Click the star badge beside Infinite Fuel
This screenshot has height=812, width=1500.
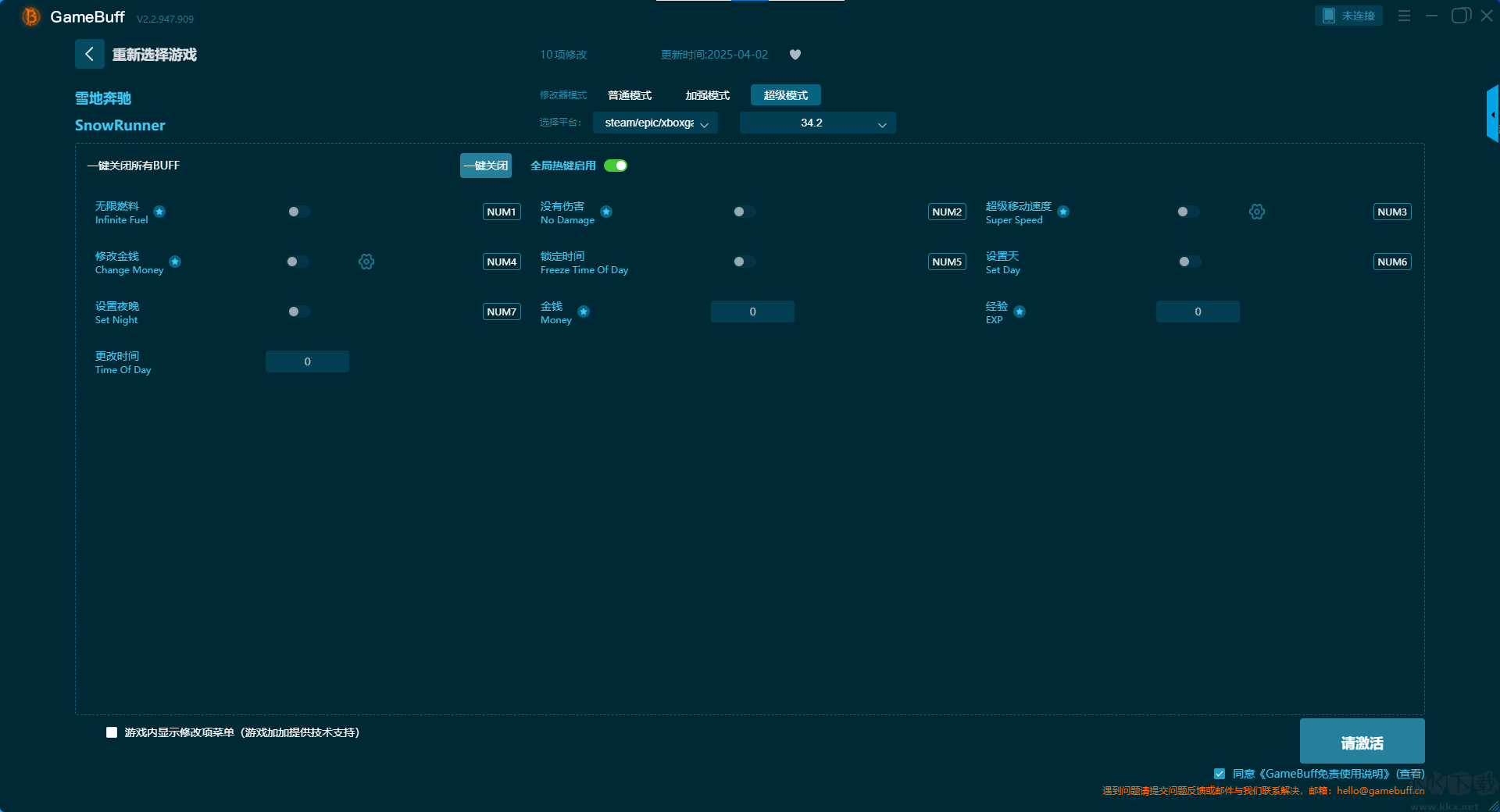159,212
